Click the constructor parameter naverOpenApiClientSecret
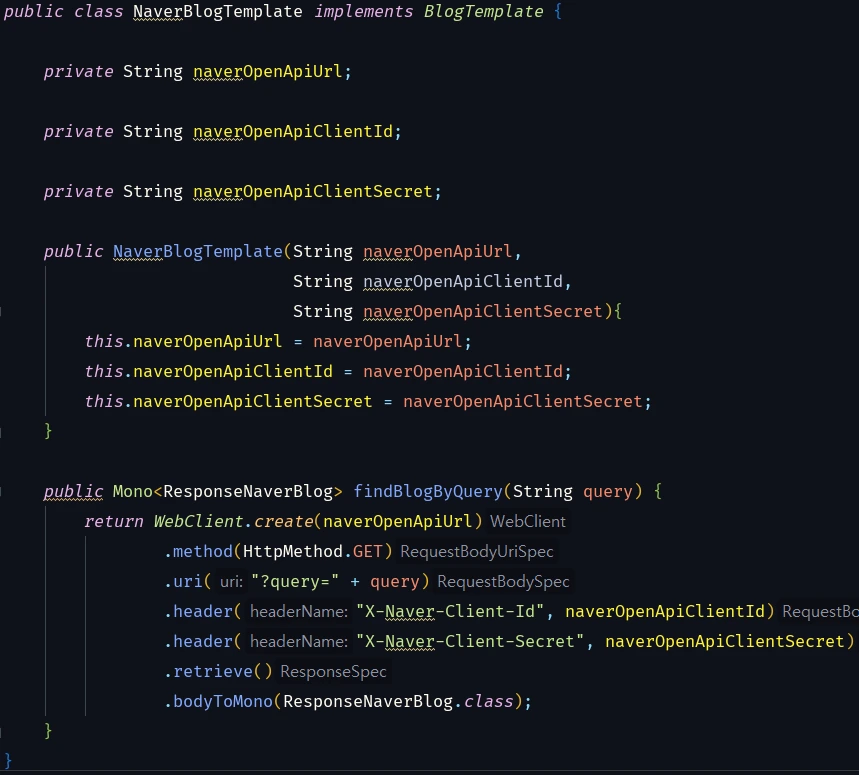 [x=483, y=312]
